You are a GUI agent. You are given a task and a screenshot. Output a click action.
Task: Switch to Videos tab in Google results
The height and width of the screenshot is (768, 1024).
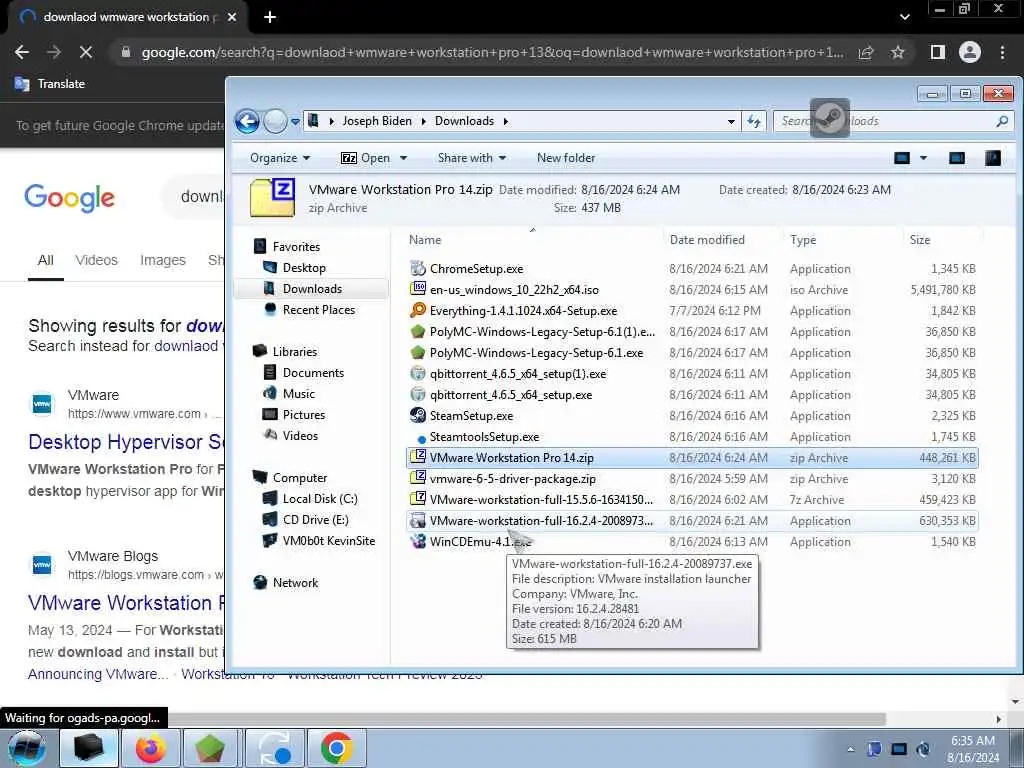96,260
